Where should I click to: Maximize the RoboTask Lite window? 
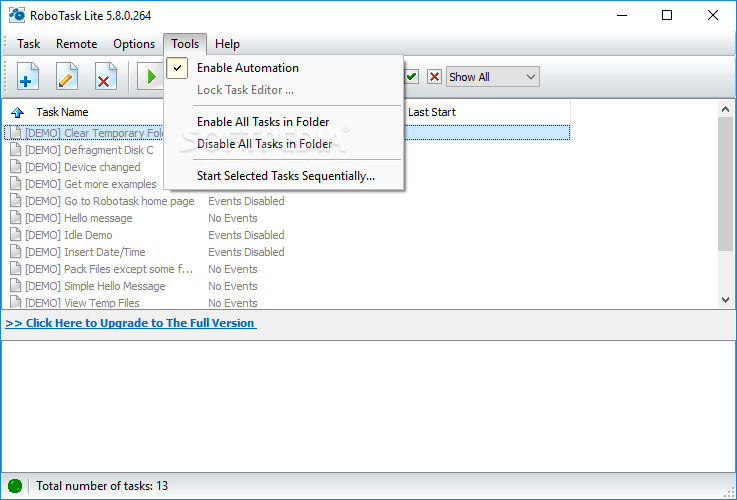click(x=666, y=15)
